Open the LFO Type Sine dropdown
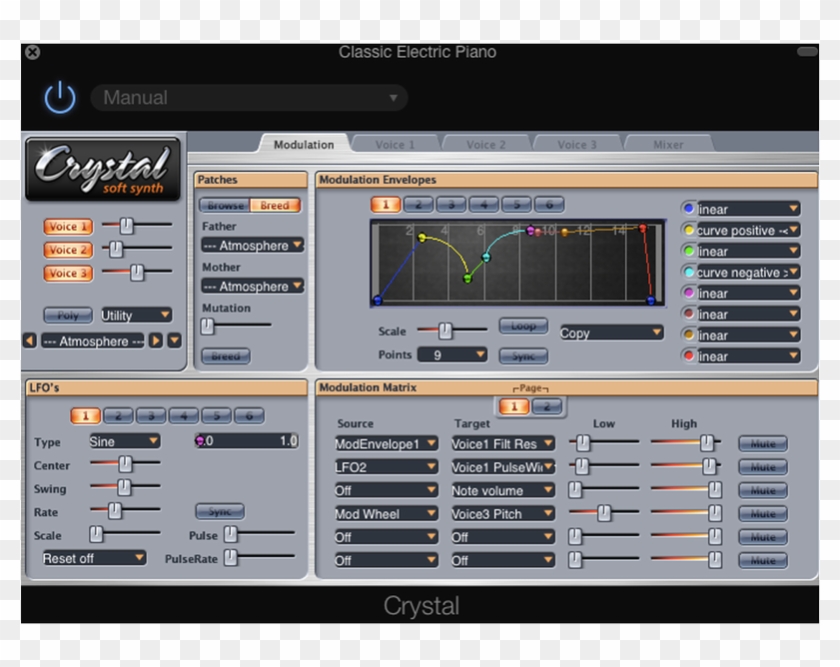This screenshot has height=667, width=840. click(x=124, y=441)
